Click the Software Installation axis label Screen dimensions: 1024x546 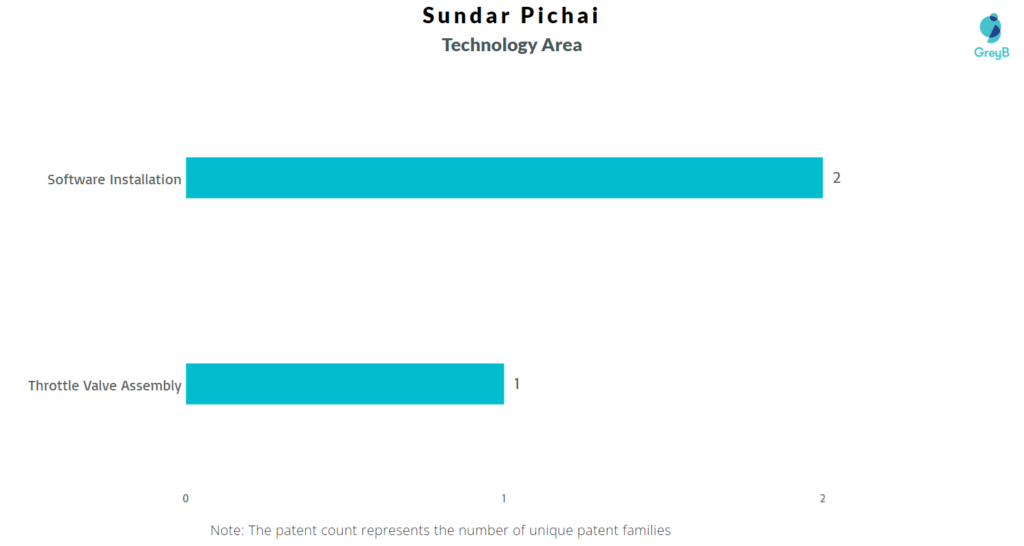click(x=114, y=180)
